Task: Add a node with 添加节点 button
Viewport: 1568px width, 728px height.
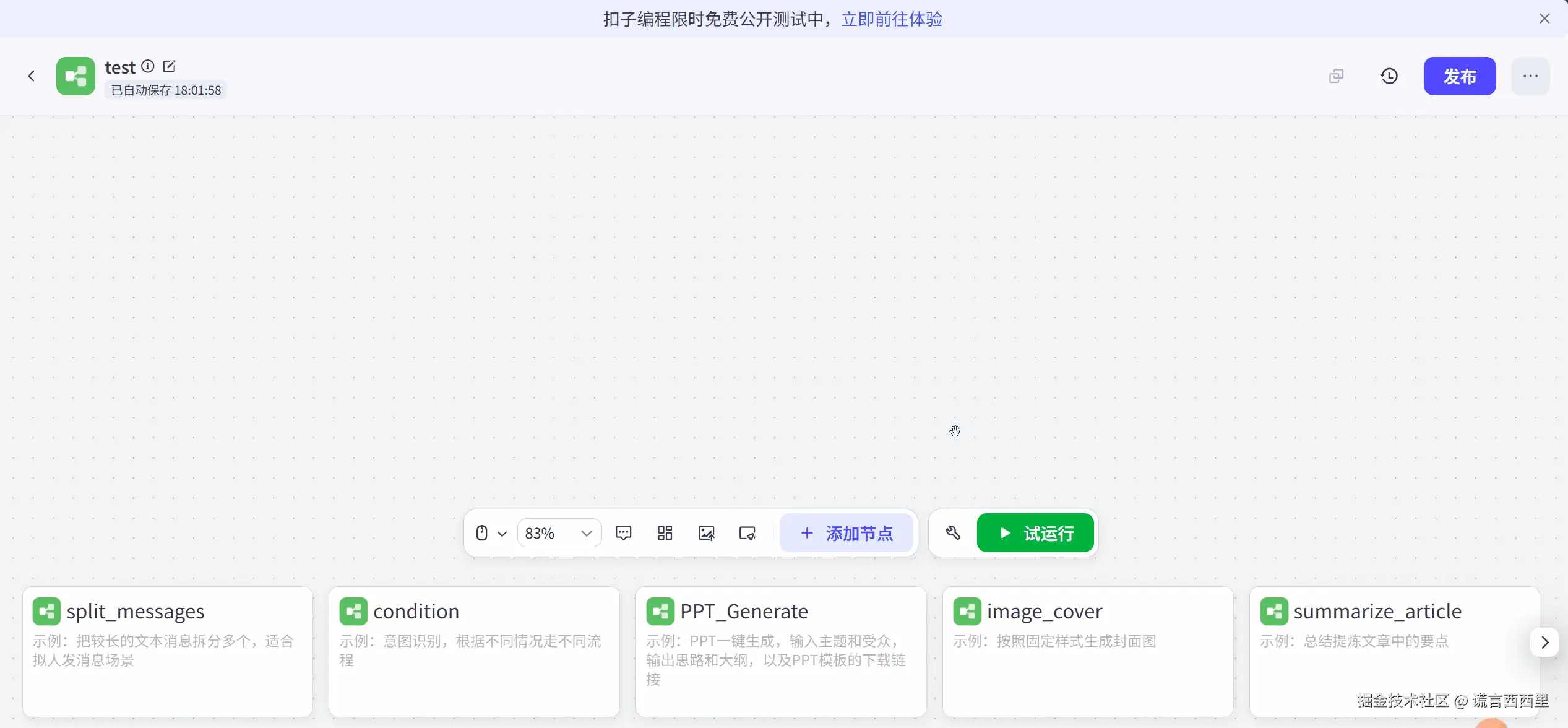Action: 846,533
